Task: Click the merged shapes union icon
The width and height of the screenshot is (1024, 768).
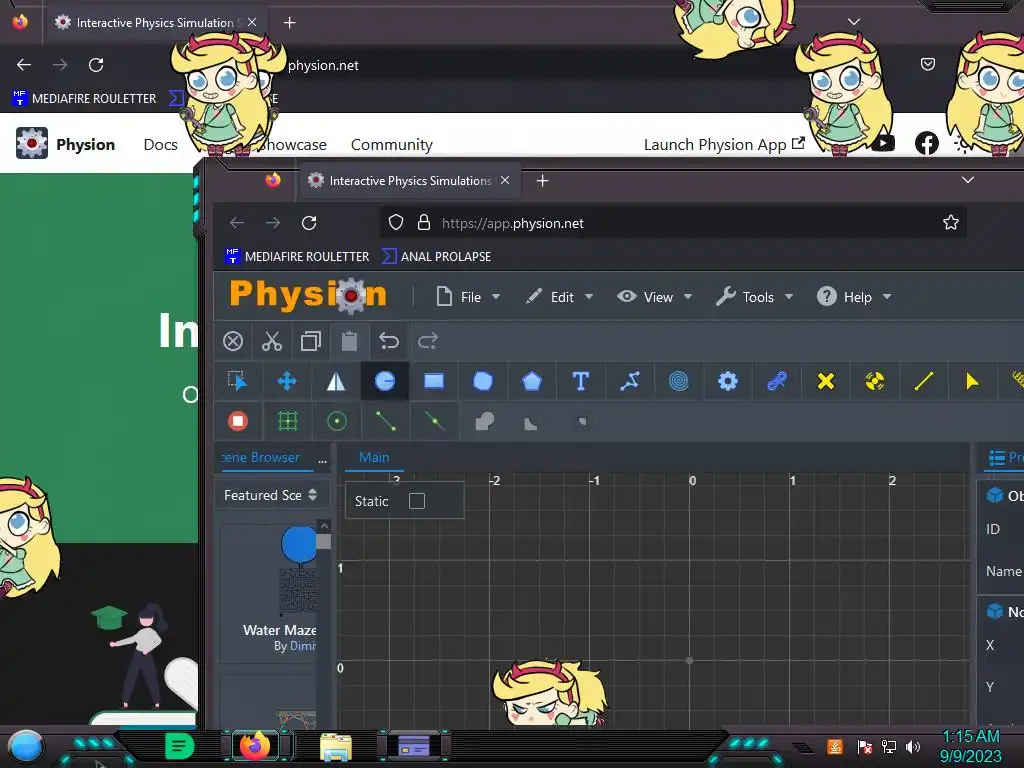Action: (484, 422)
